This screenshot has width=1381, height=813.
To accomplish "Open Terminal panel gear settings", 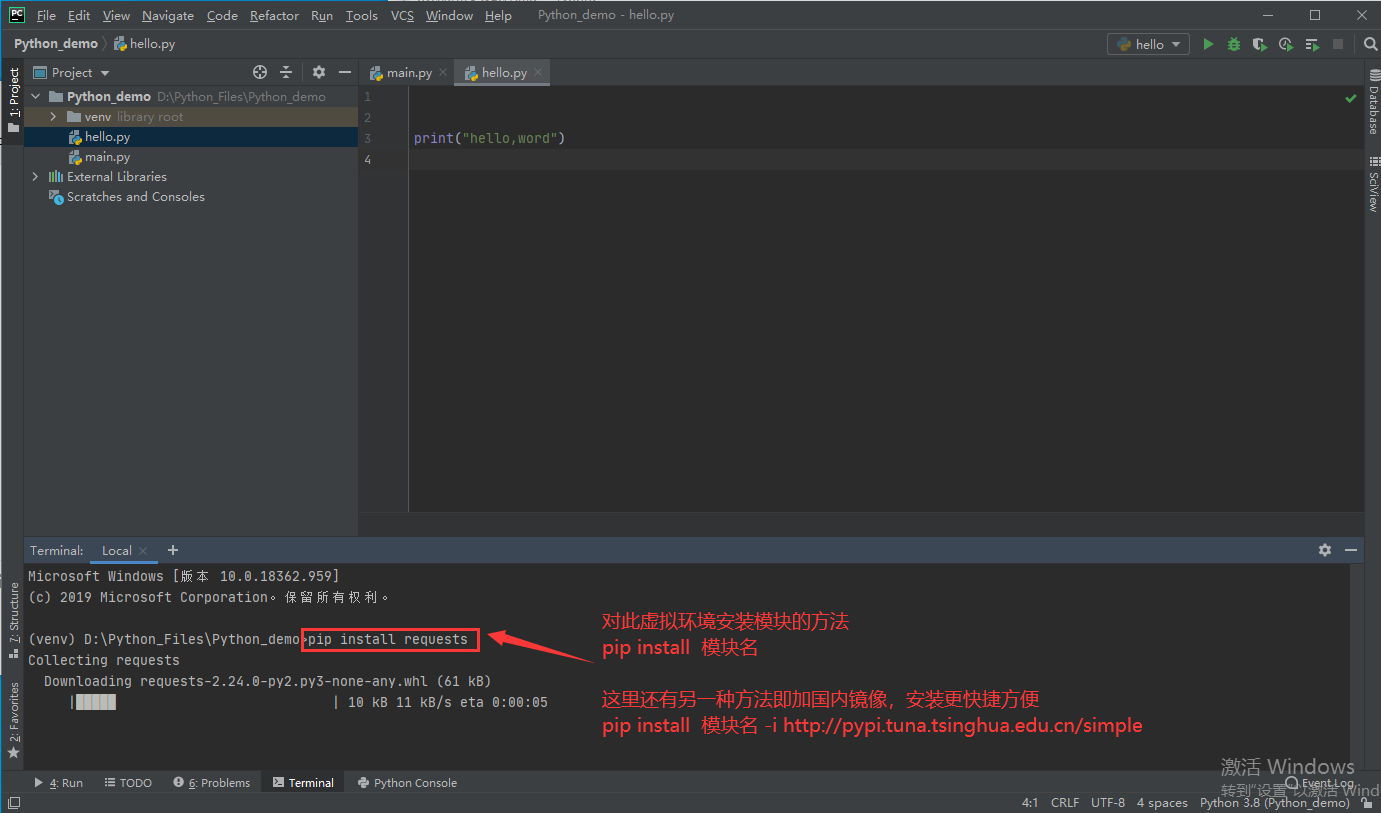I will point(1325,550).
